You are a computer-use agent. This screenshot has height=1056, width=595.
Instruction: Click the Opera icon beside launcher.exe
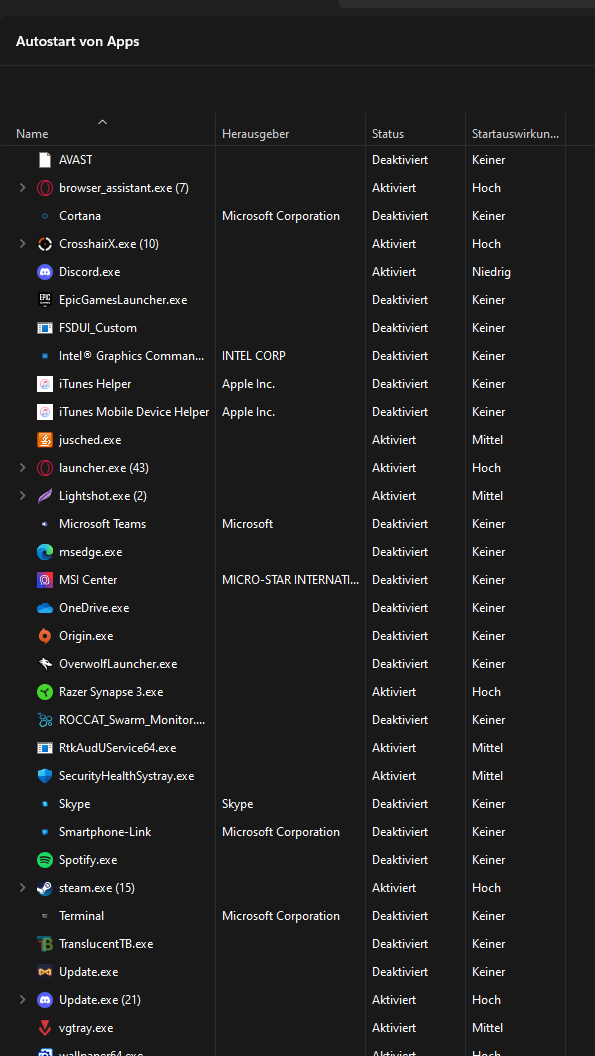[x=44, y=467]
